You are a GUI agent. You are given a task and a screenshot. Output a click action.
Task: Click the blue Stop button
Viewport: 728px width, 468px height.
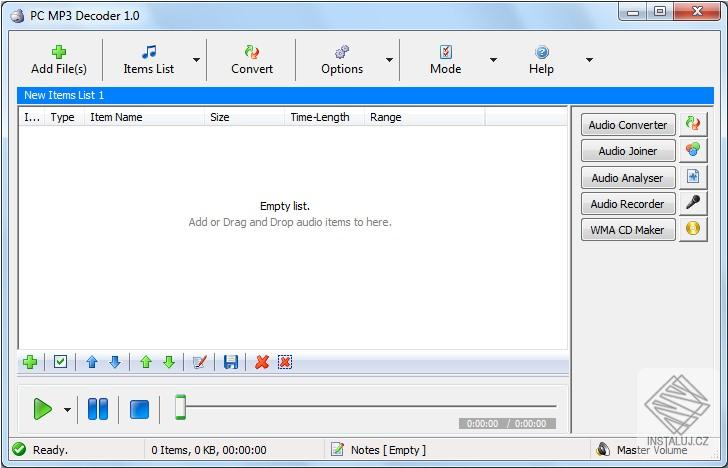click(x=139, y=410)
